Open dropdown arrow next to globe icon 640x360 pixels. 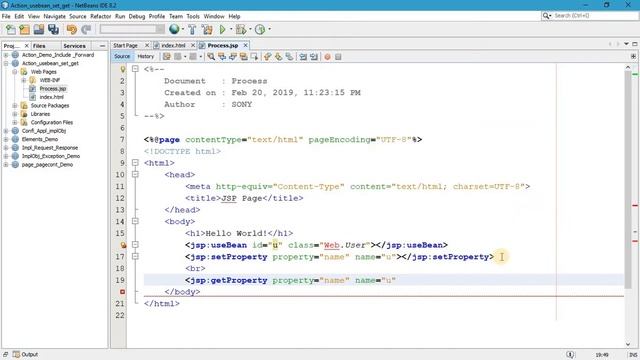[183, 29]
